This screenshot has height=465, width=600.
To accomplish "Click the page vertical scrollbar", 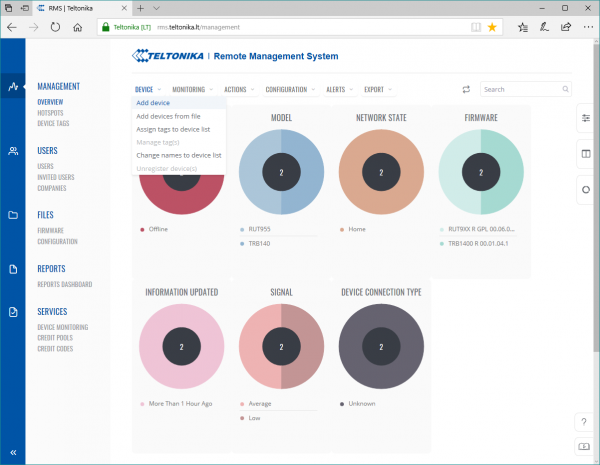I will 596,199.
